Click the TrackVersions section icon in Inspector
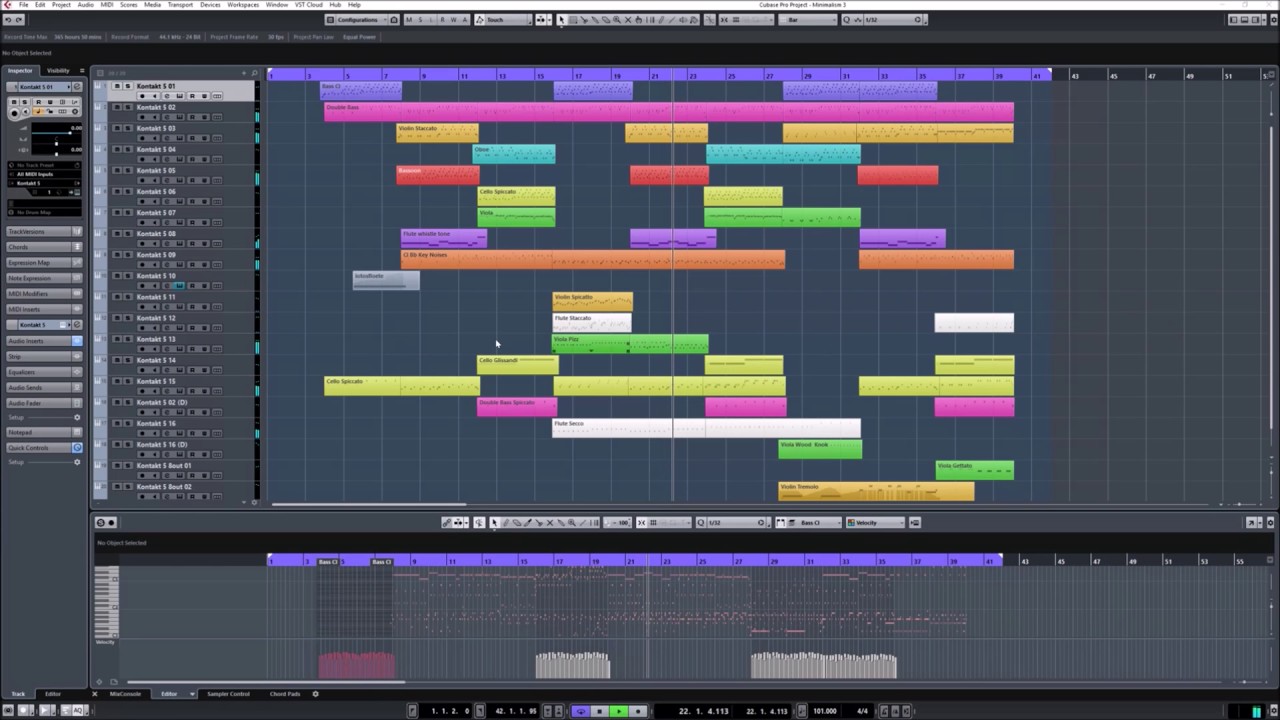Image resolution: width=1280 pixels, height=720 pixels. pos(76,231)
